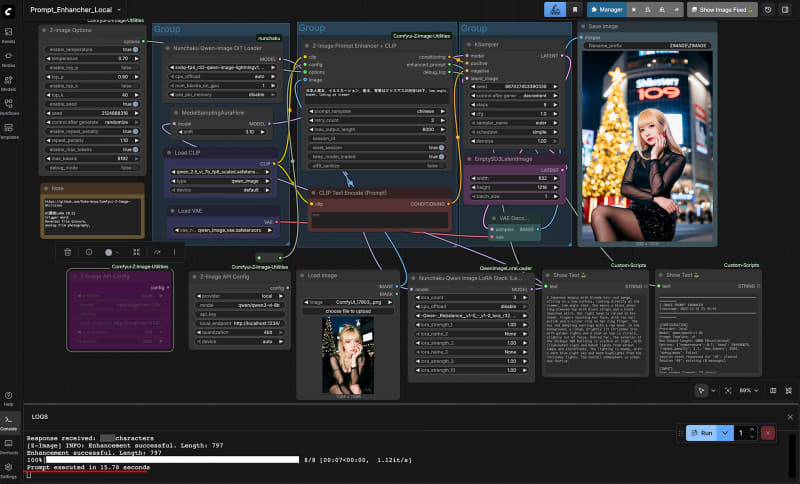Viewport: 800px width, 484px height.
Task: Decrease steps value in KSampler
Action: point(473,105)
